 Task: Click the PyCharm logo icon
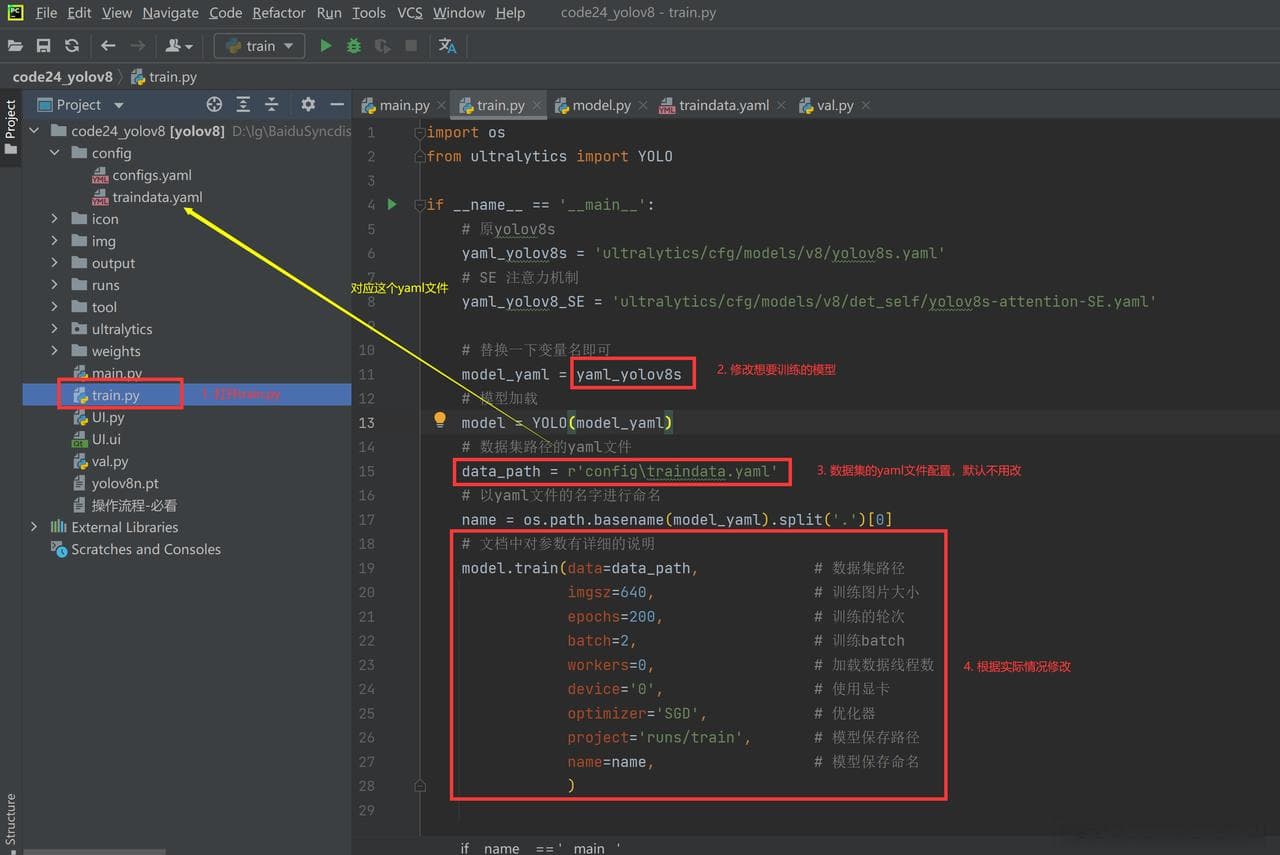(15, 13)
